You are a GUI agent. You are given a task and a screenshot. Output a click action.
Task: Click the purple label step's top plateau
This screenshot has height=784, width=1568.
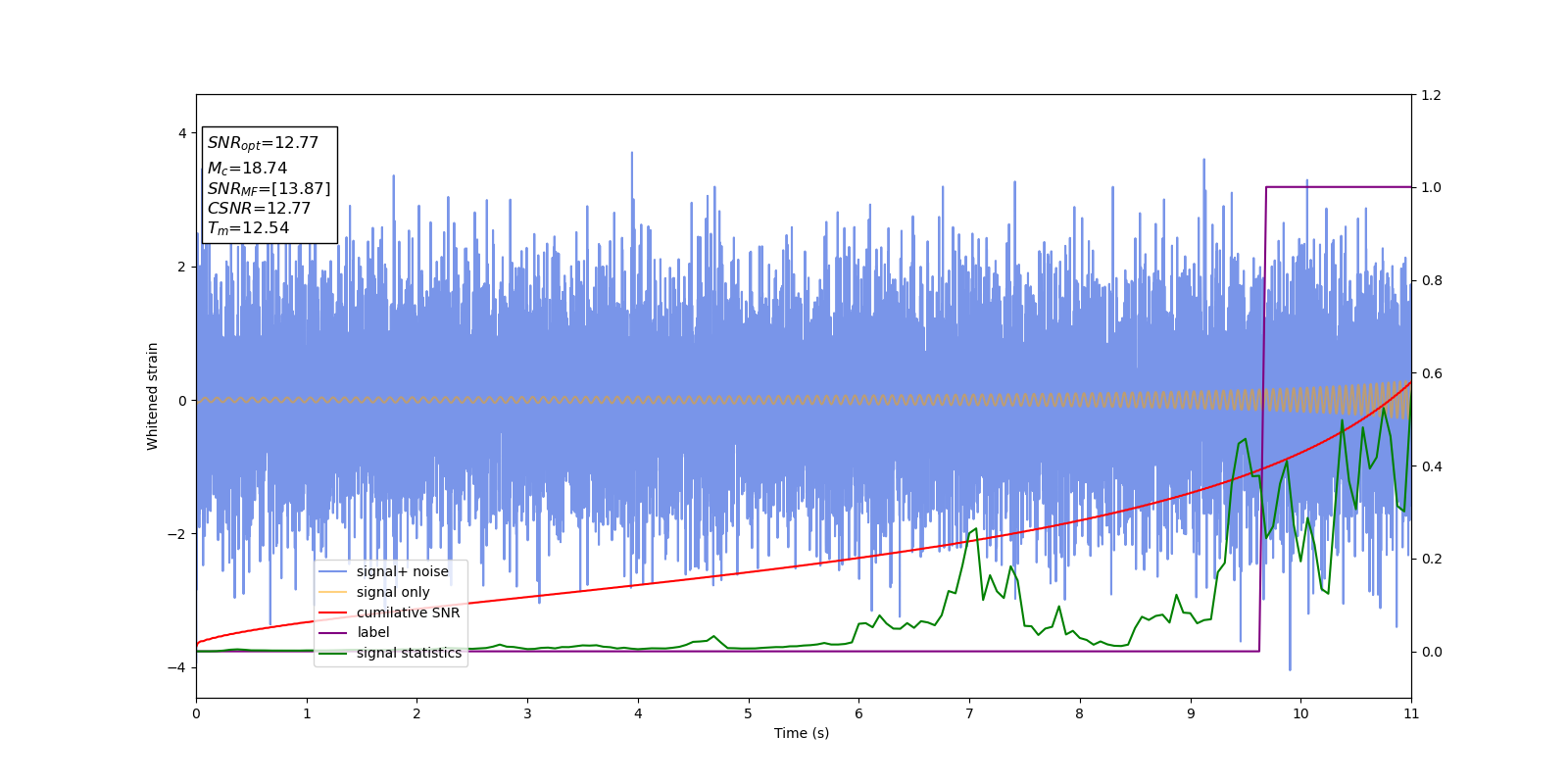(1339, 186)
